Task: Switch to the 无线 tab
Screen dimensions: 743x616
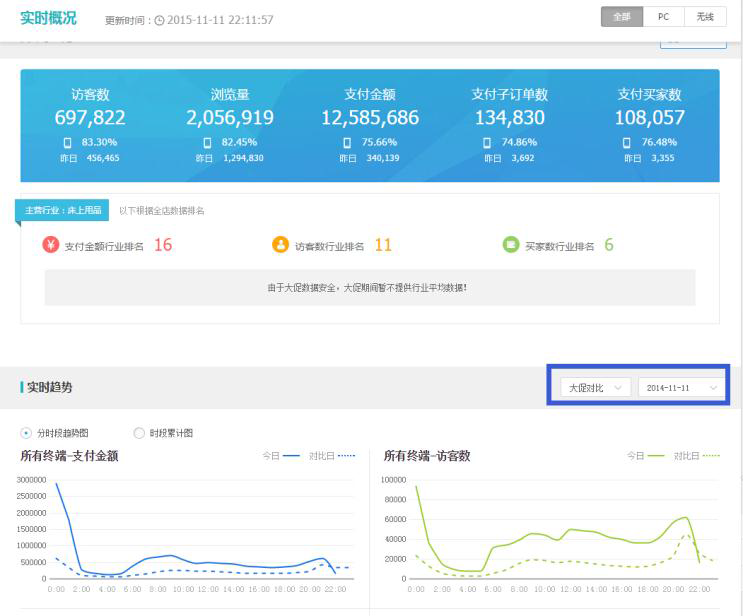Action: 705,17
